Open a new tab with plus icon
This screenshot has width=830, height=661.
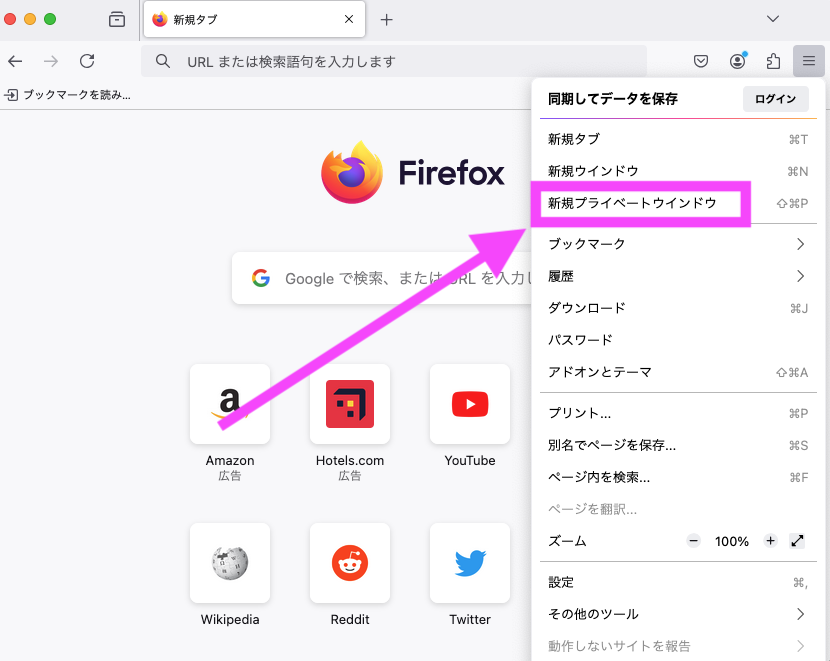386,20
